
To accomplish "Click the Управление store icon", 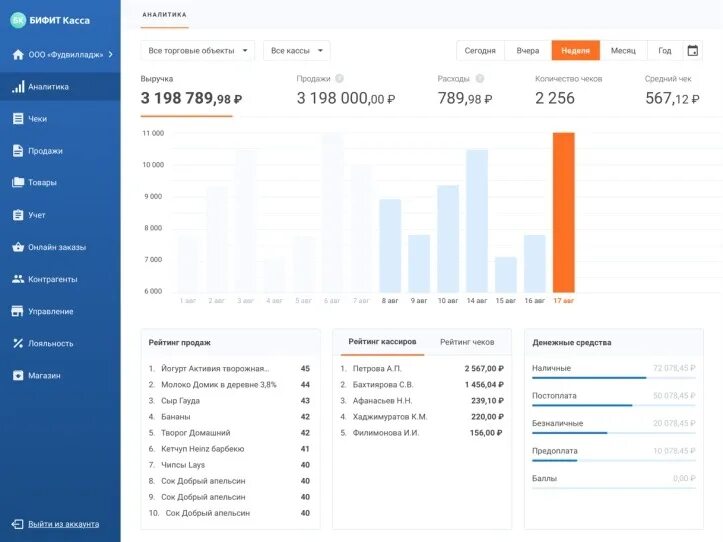I will click(x=18, y=311).
